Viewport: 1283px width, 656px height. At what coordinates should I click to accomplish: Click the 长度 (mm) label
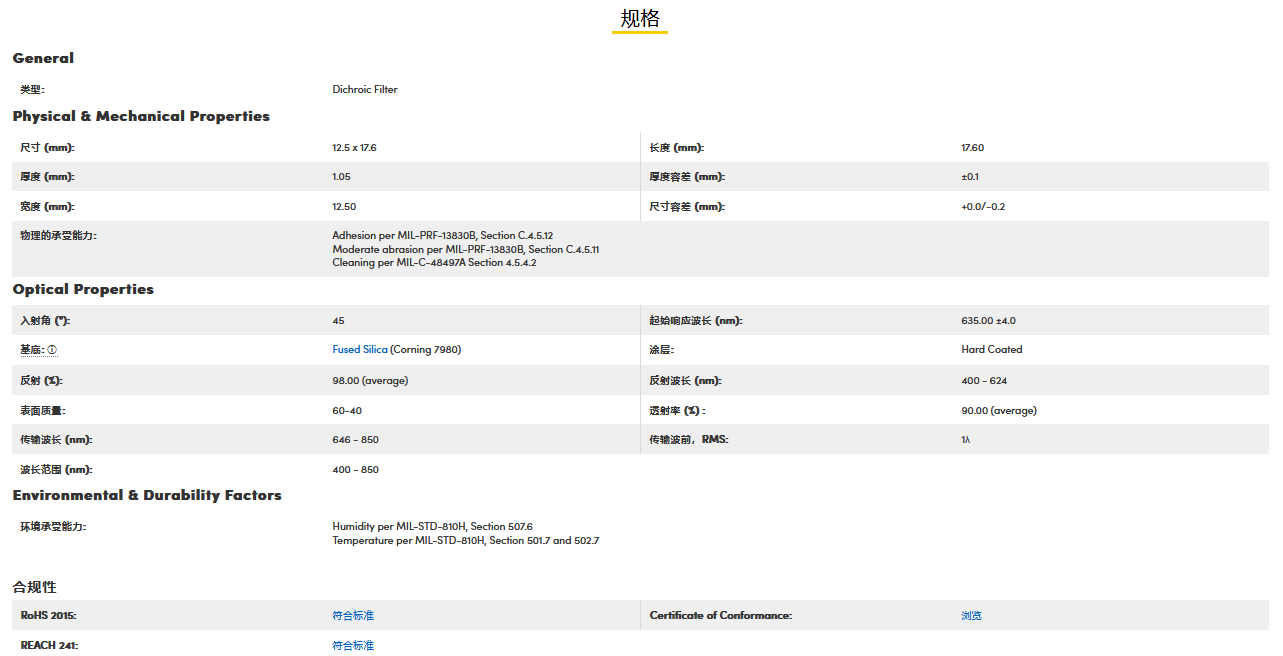pos(677,148)
